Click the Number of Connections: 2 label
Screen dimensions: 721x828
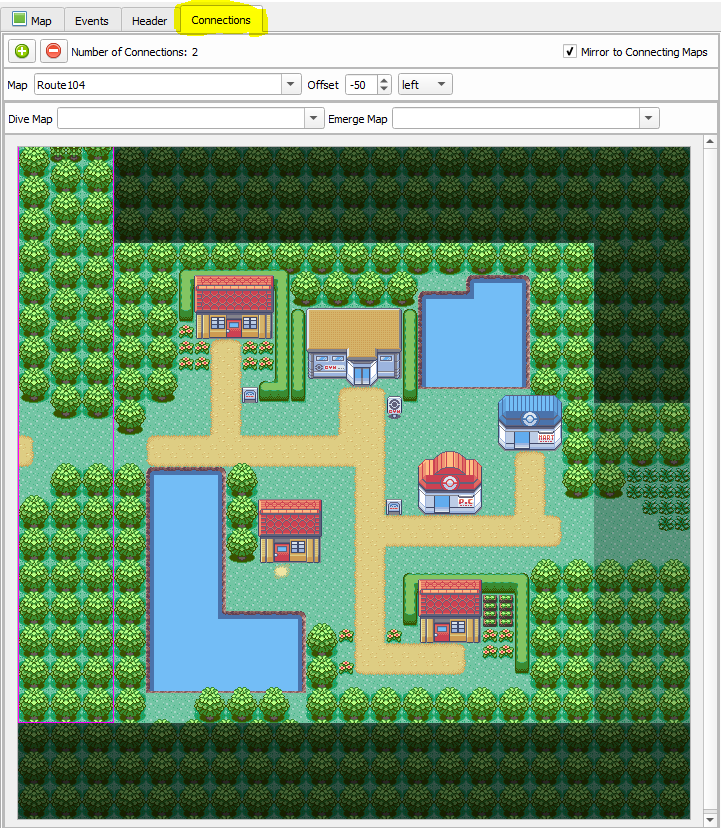tap(135, 52)
